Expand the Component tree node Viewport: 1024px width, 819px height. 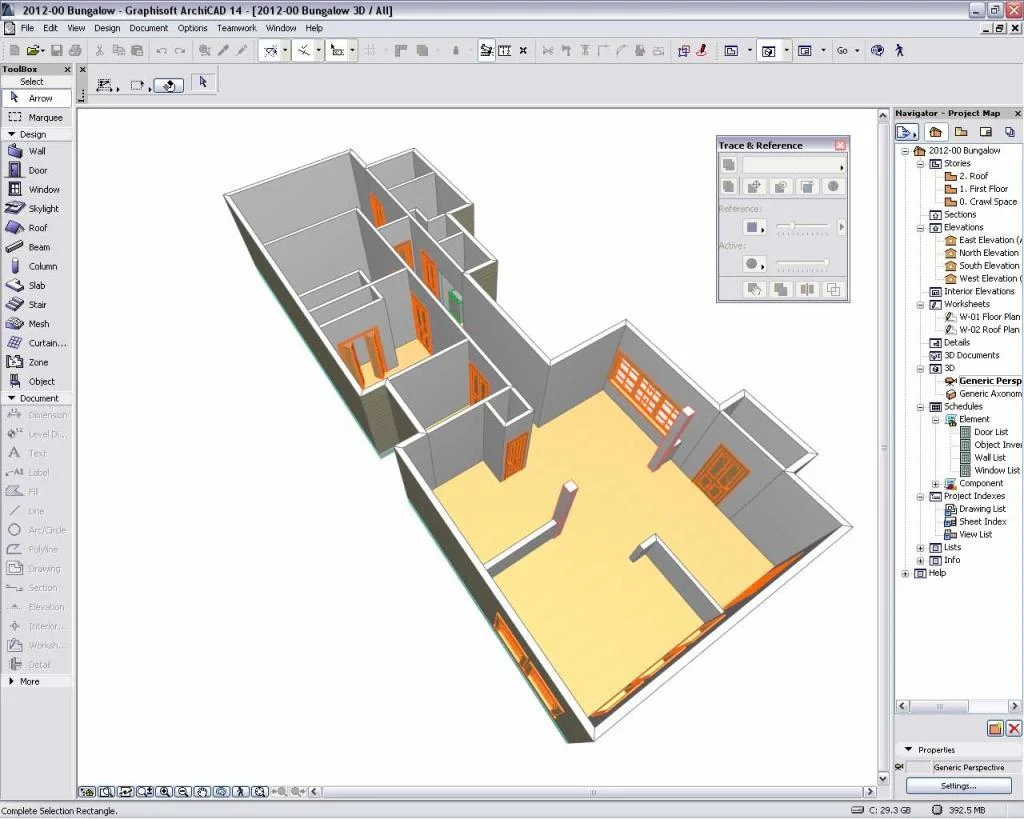[x=935, y=484]
